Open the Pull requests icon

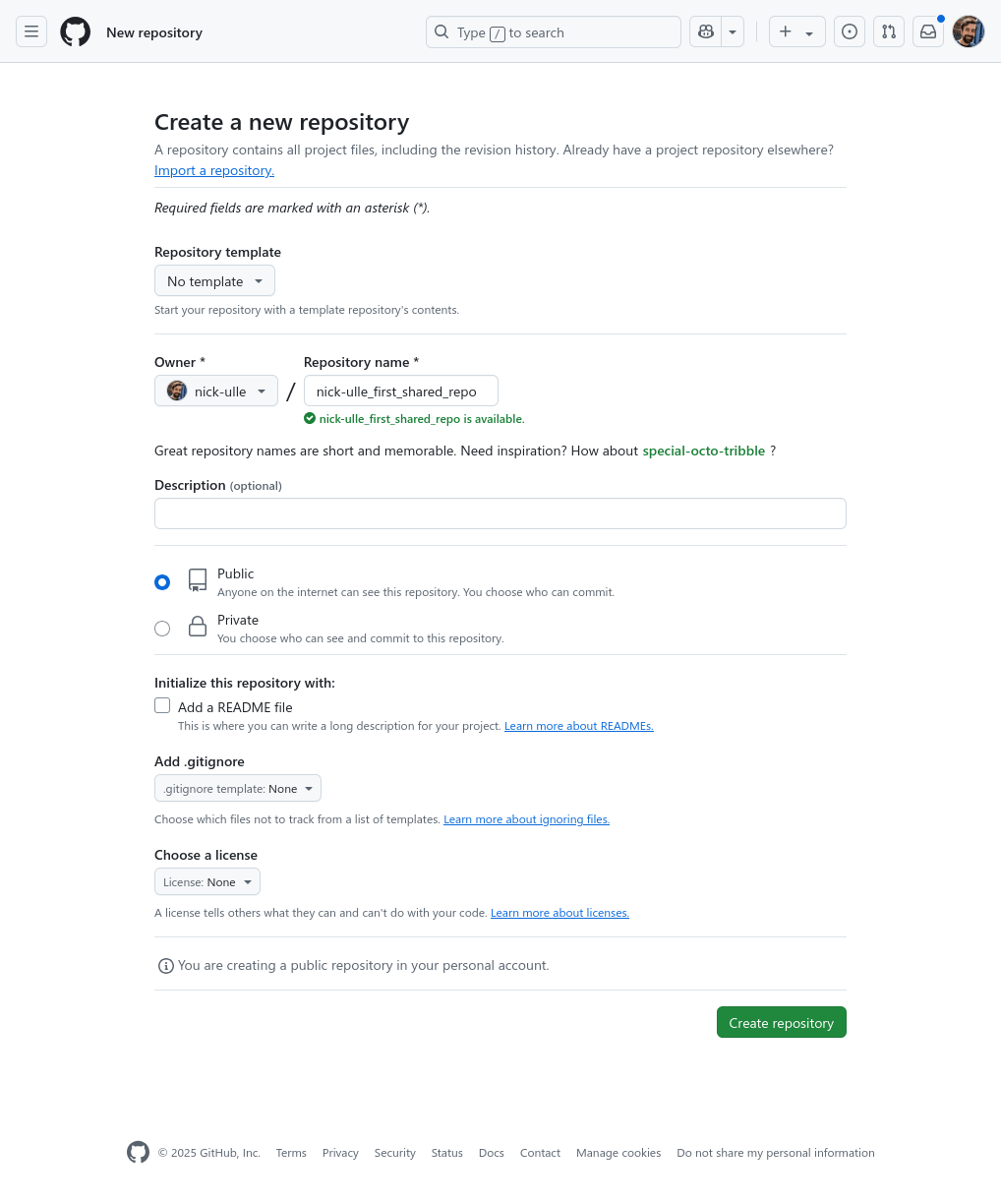coord(889,32)
